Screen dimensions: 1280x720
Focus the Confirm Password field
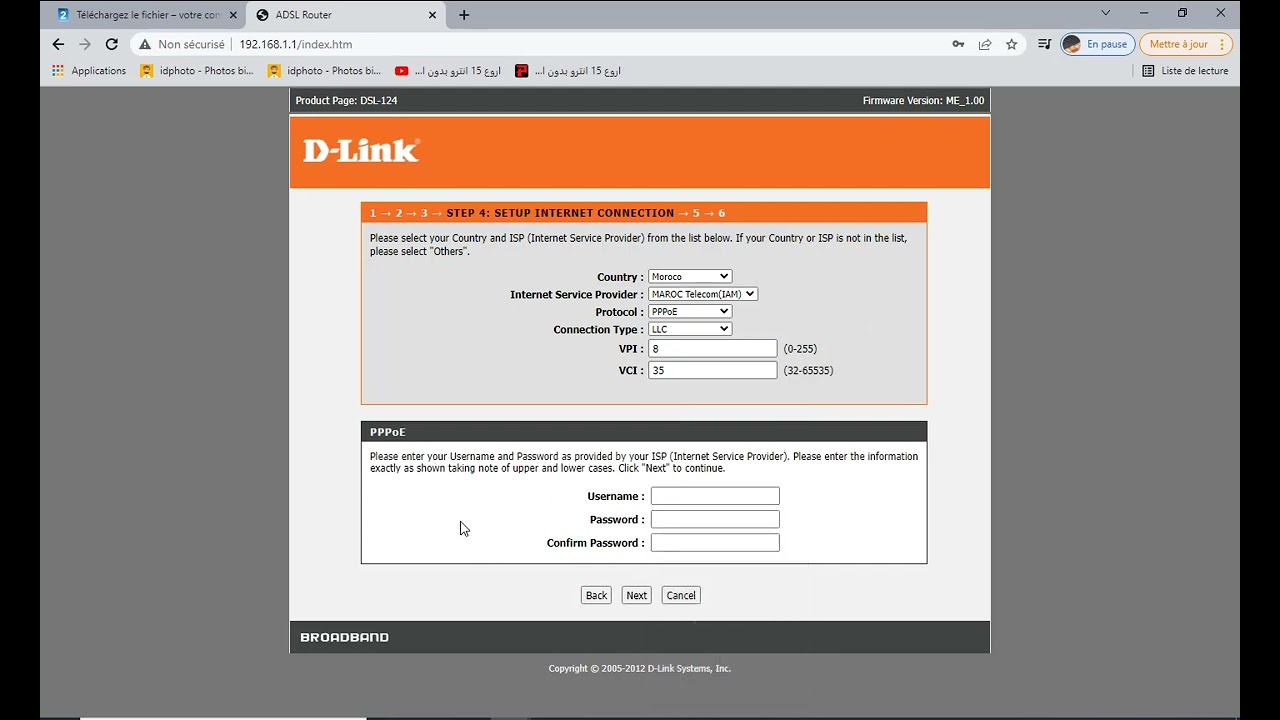click(x=715, y=543)
